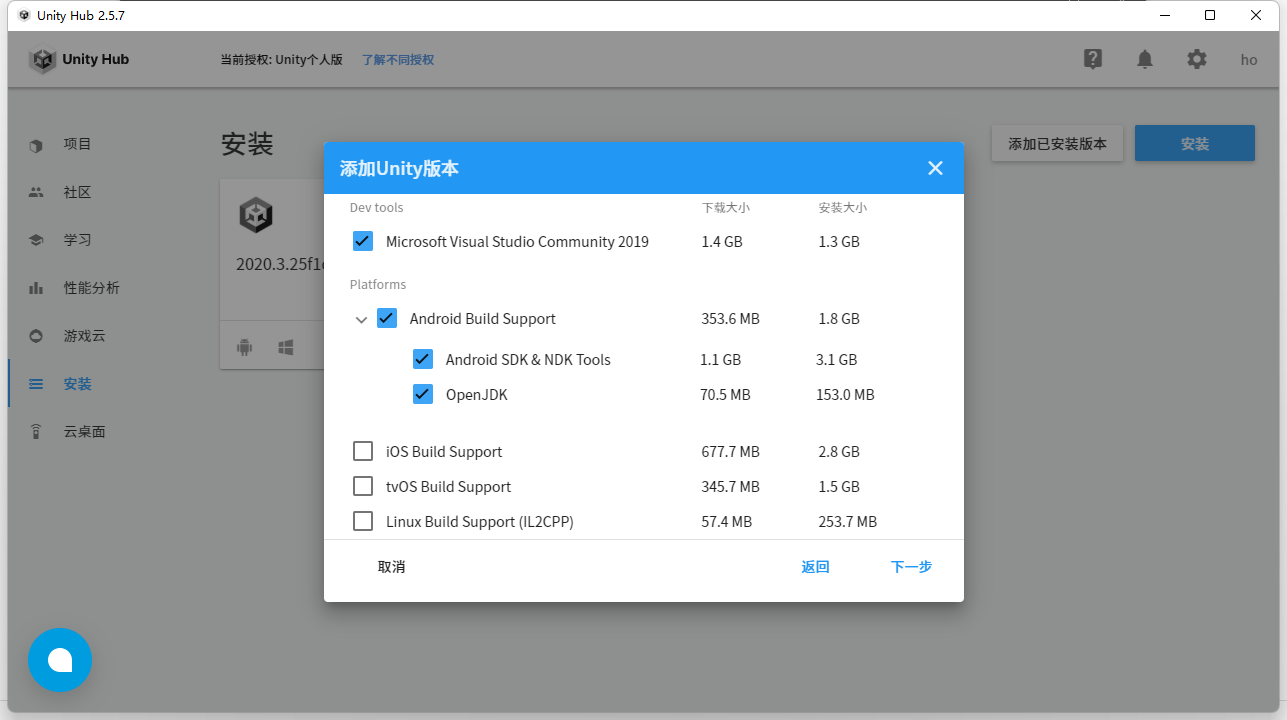Screen dimensions: 1287x720
Task: Go to 云桌面 section
Action: [x=85, y=432]
